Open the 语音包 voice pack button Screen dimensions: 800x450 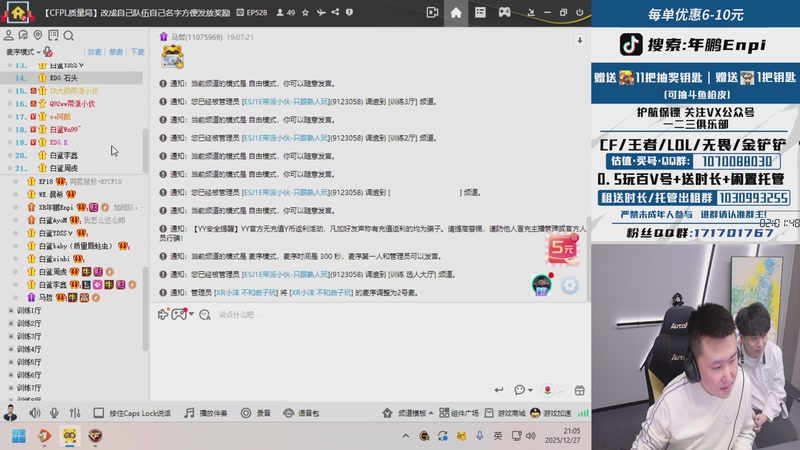(301, 413)
